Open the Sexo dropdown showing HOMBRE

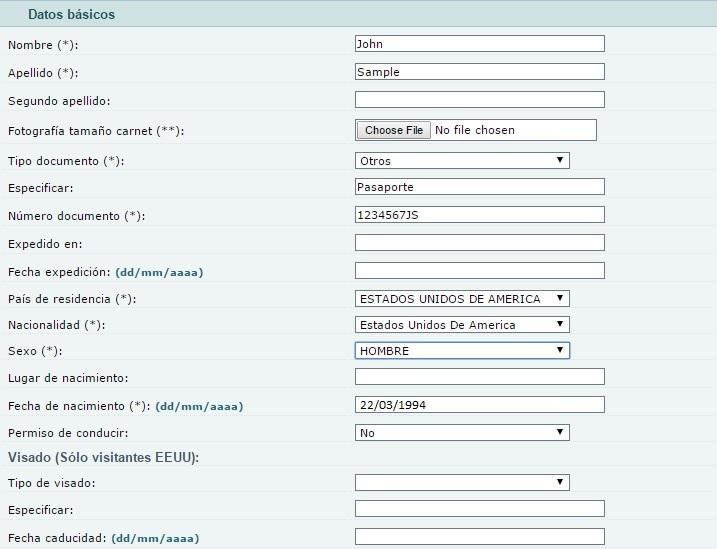[462, 351]
